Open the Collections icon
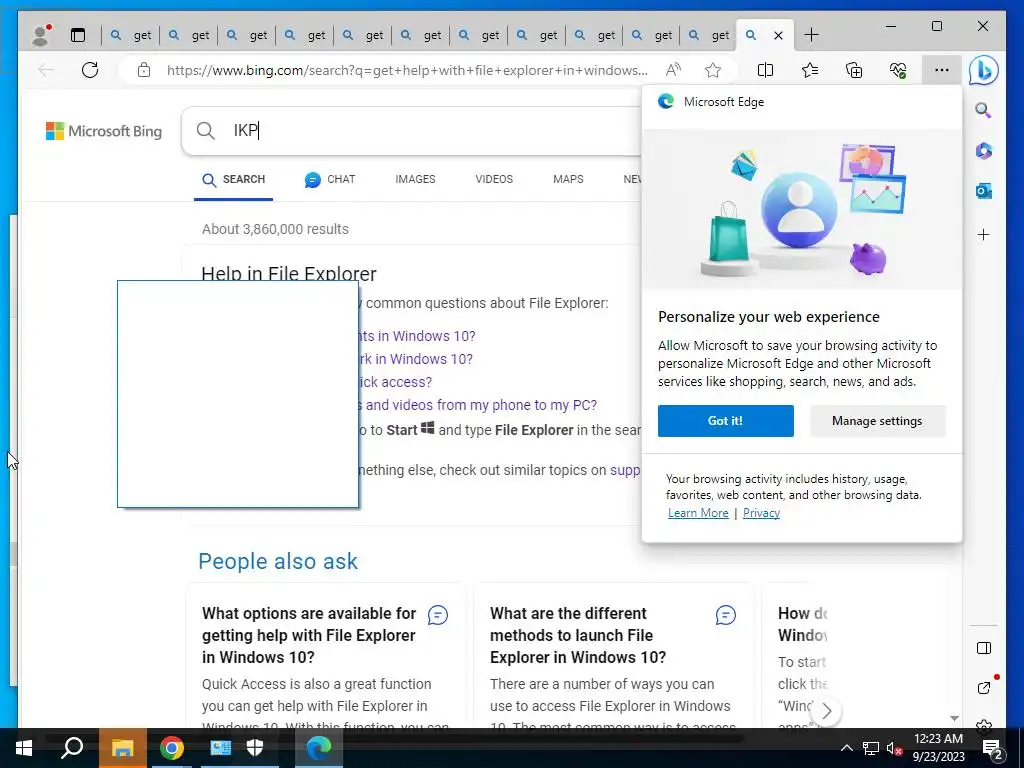The image size is (1024, 768). pyautogui.click(x=854, y=70)
